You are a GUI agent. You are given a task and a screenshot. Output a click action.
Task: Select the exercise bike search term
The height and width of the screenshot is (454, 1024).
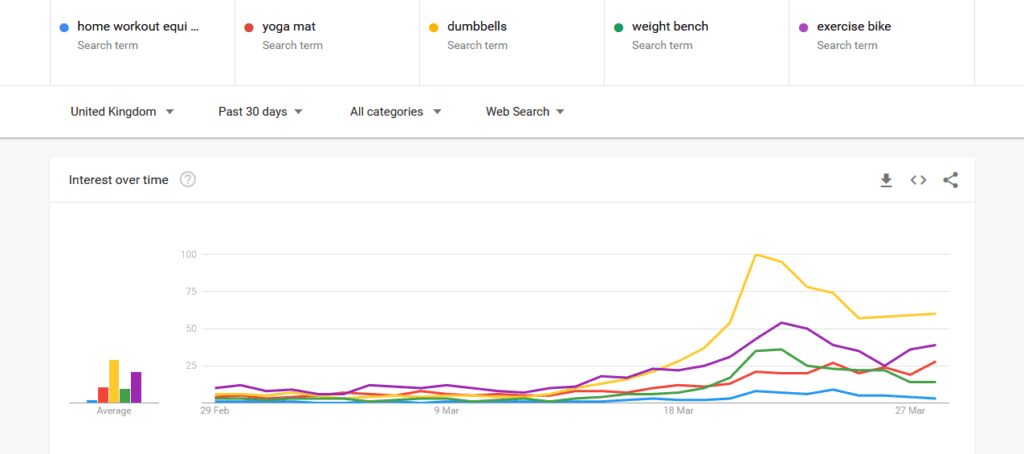[x=853, y=27]
